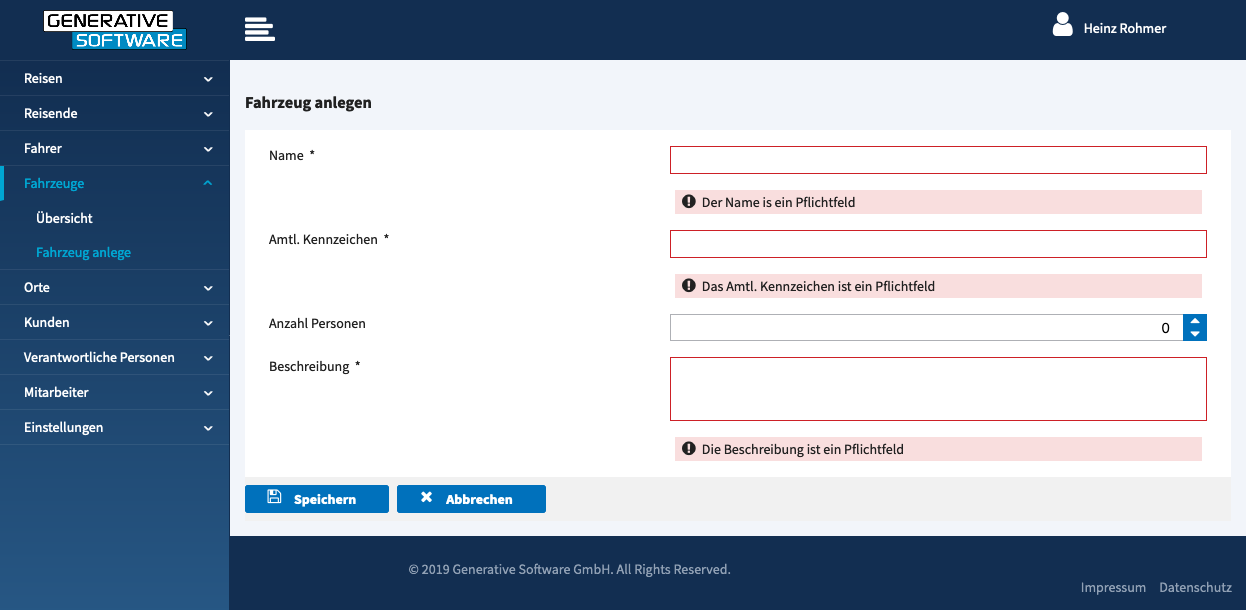Click the 'Fahrzeug anlegen' page heading
This screenshot has height=610, width=1246.
pos(308,103)
